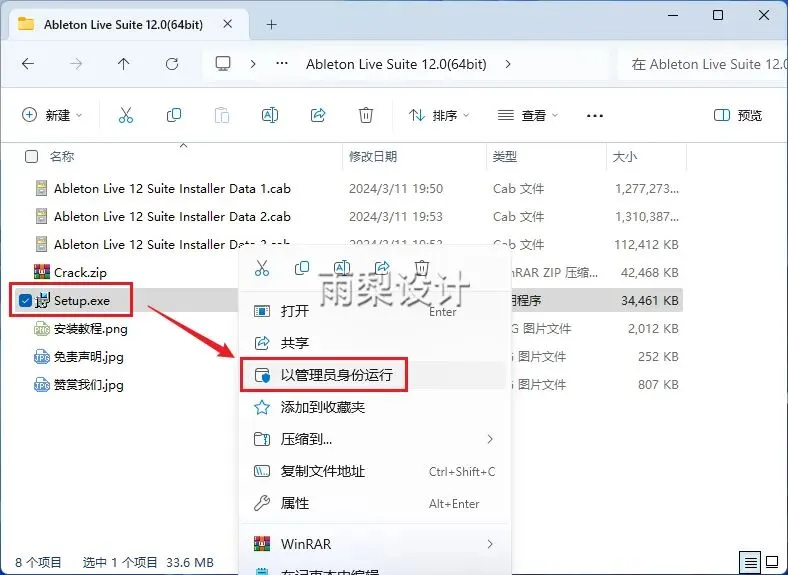Click the Ableton Live Suite 12.0(64bit) breadcrumb
788x575 pixels.
tap(396, 64)
